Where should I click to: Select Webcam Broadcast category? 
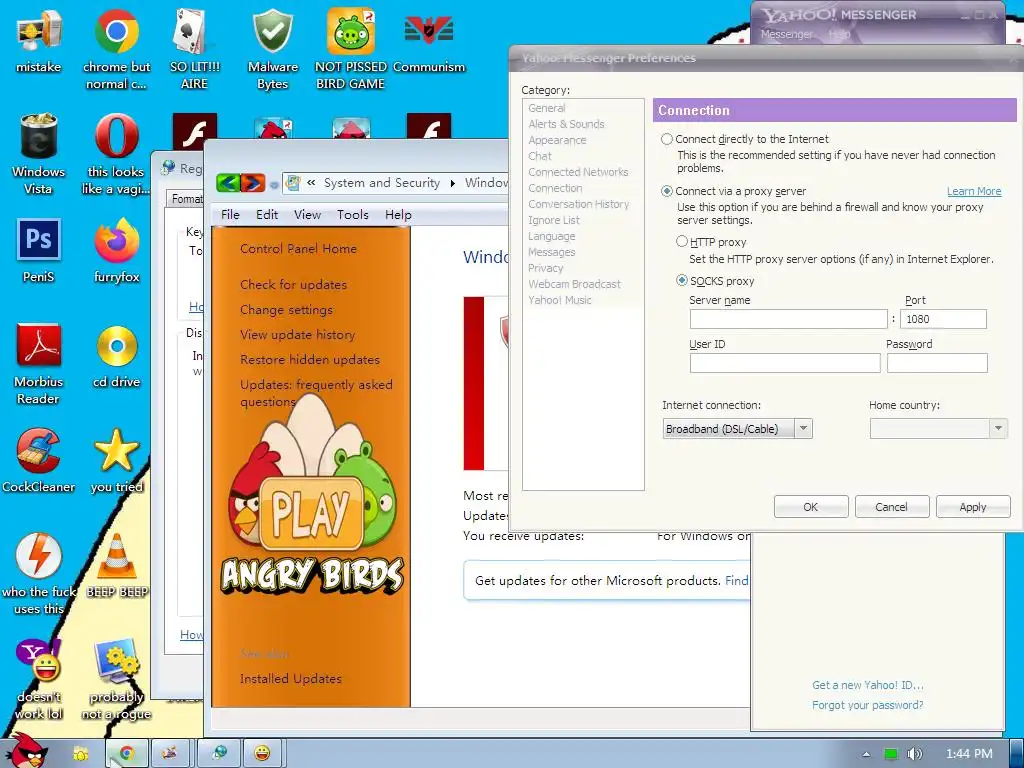(x=574, y=284)
